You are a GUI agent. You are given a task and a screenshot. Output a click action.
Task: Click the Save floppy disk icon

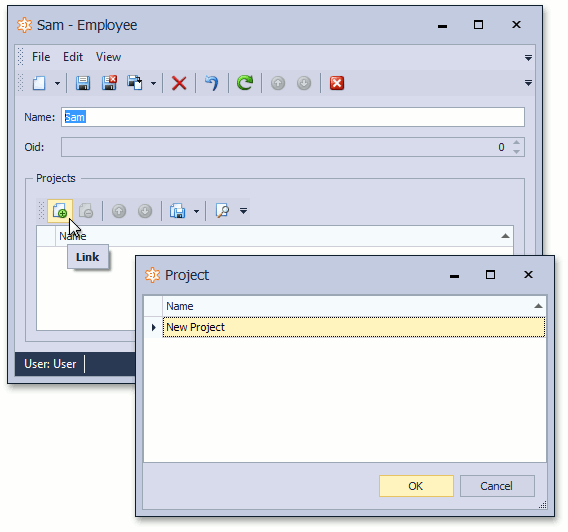83,83
